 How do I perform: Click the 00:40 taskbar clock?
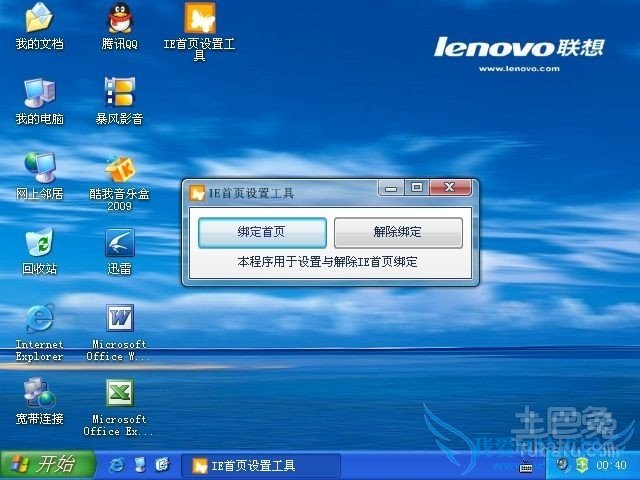611,465
